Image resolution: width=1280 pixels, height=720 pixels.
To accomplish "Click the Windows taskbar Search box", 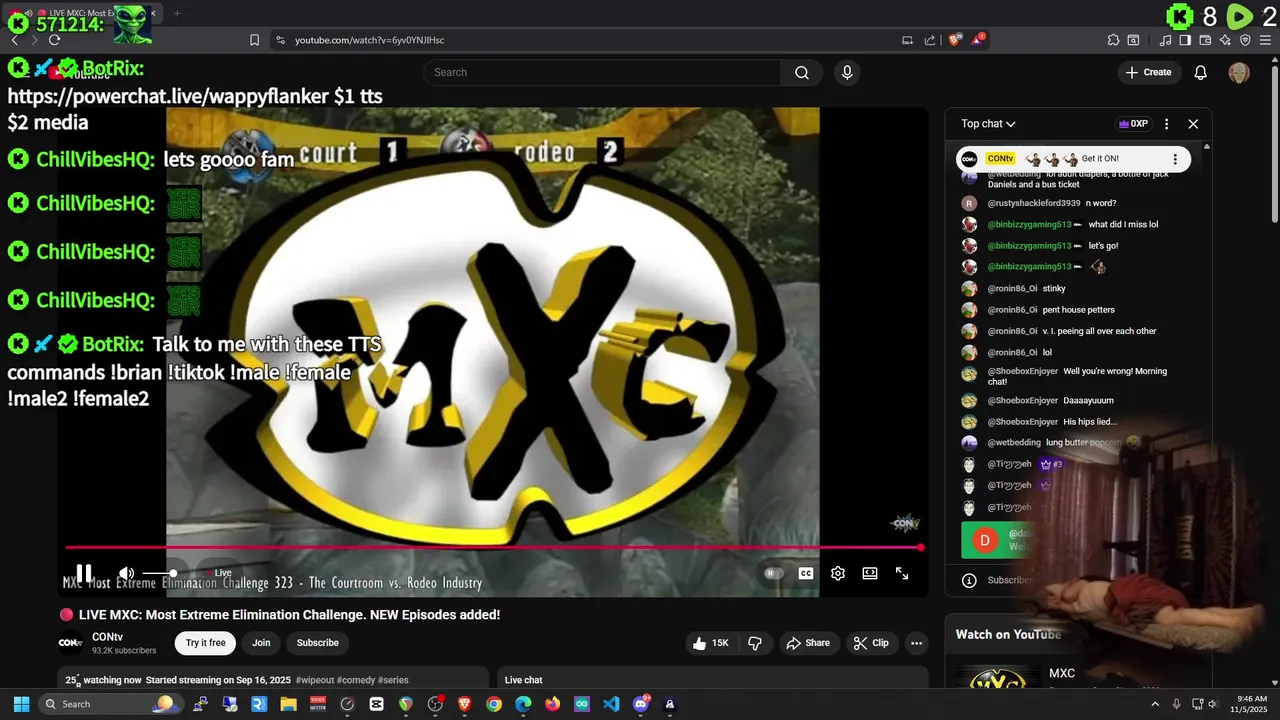I will point(110,704).
